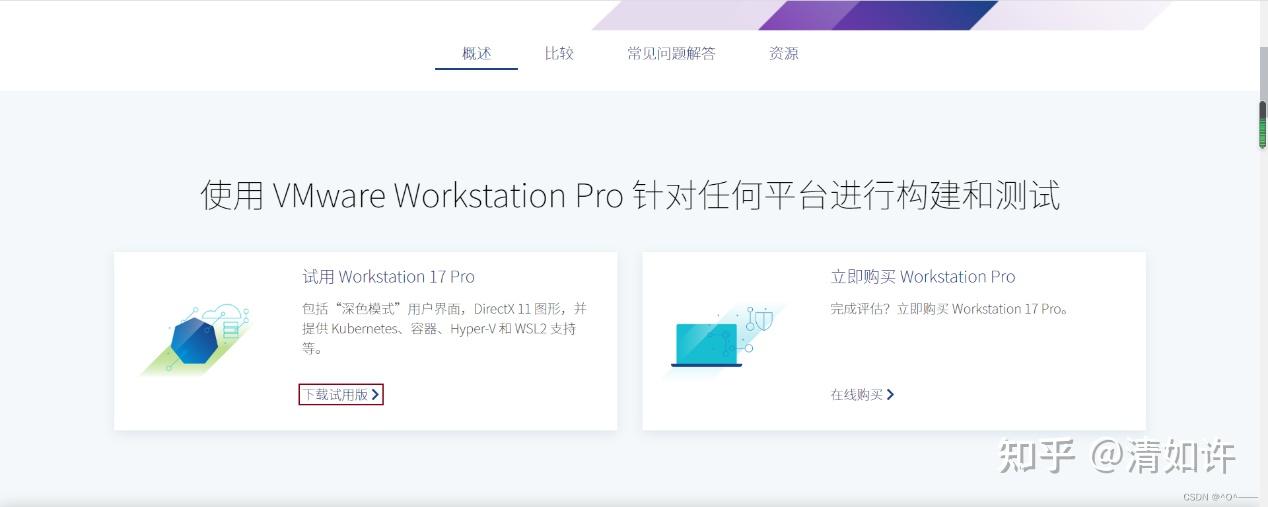Click the 下载试用版 link
This screenshot has height=507, width=1268.
[x=341, y=395]
